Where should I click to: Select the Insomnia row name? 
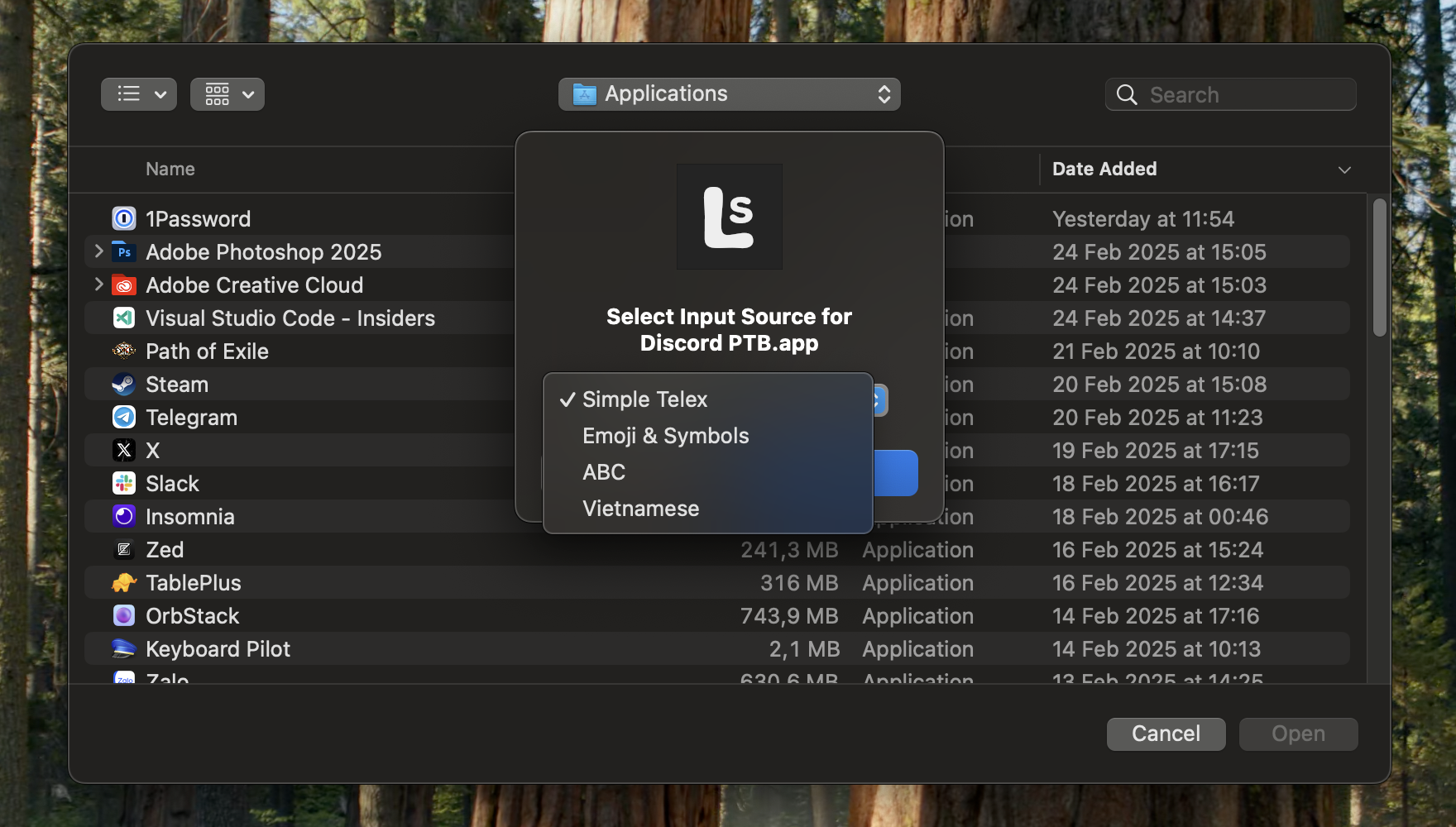tap(190, 517)
